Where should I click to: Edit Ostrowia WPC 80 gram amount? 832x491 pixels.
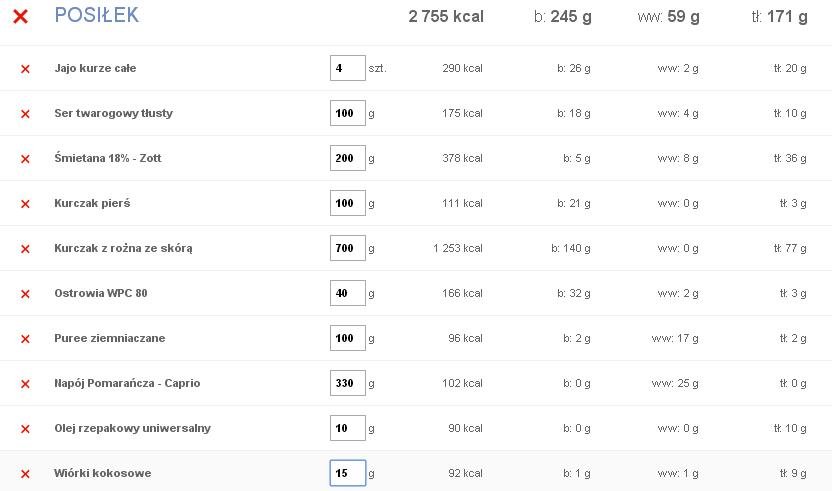[x=348, y=293]
